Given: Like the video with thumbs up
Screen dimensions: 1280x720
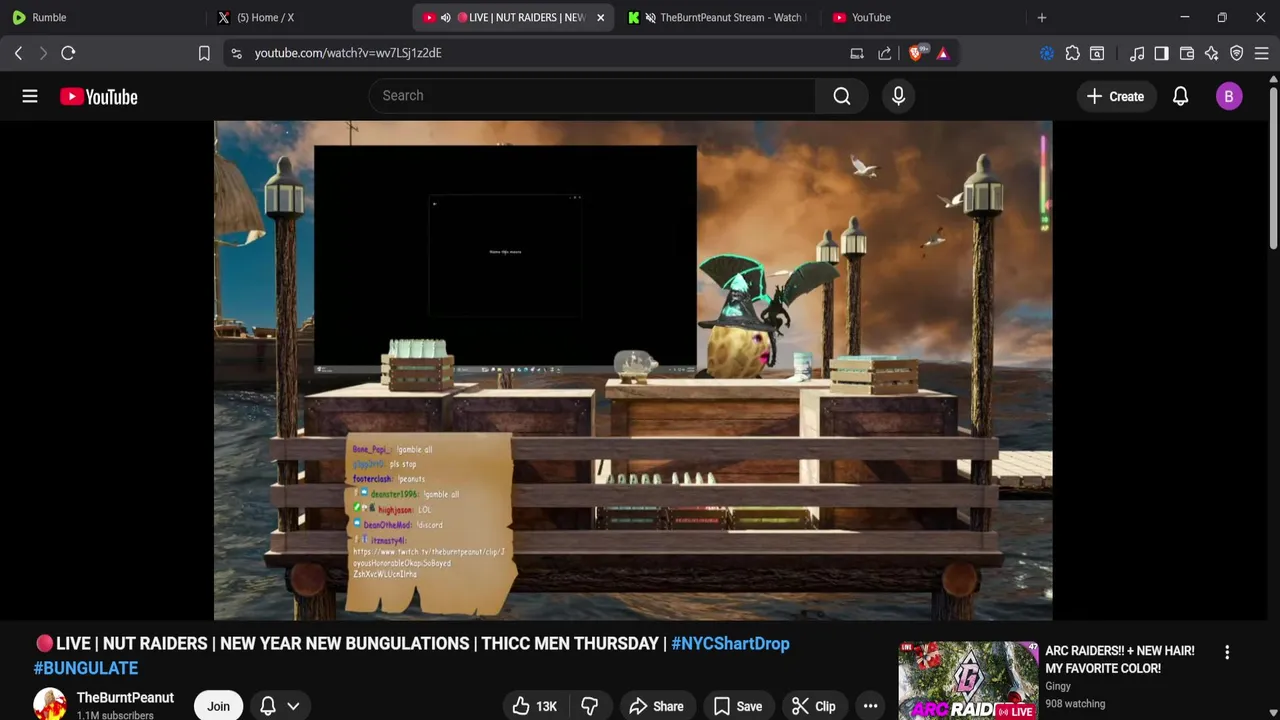Looking at the screenshot, I should click(x=535, y=706).
